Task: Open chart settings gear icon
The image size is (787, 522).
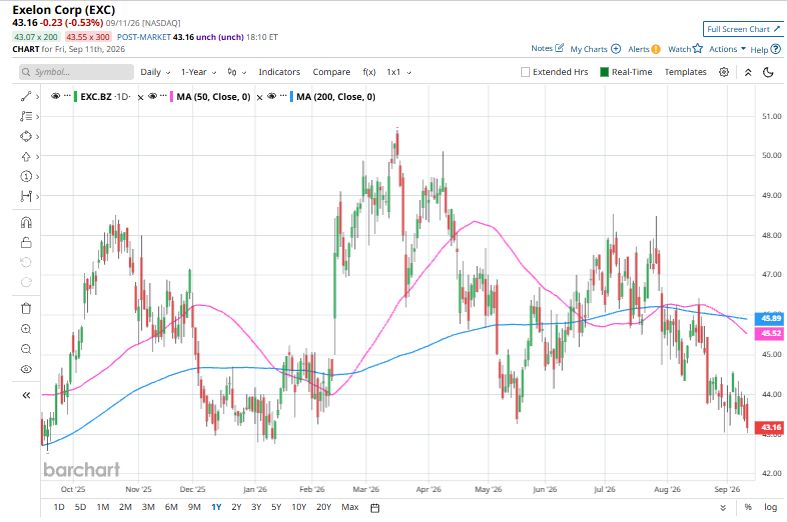Action: tap(724, 72)
